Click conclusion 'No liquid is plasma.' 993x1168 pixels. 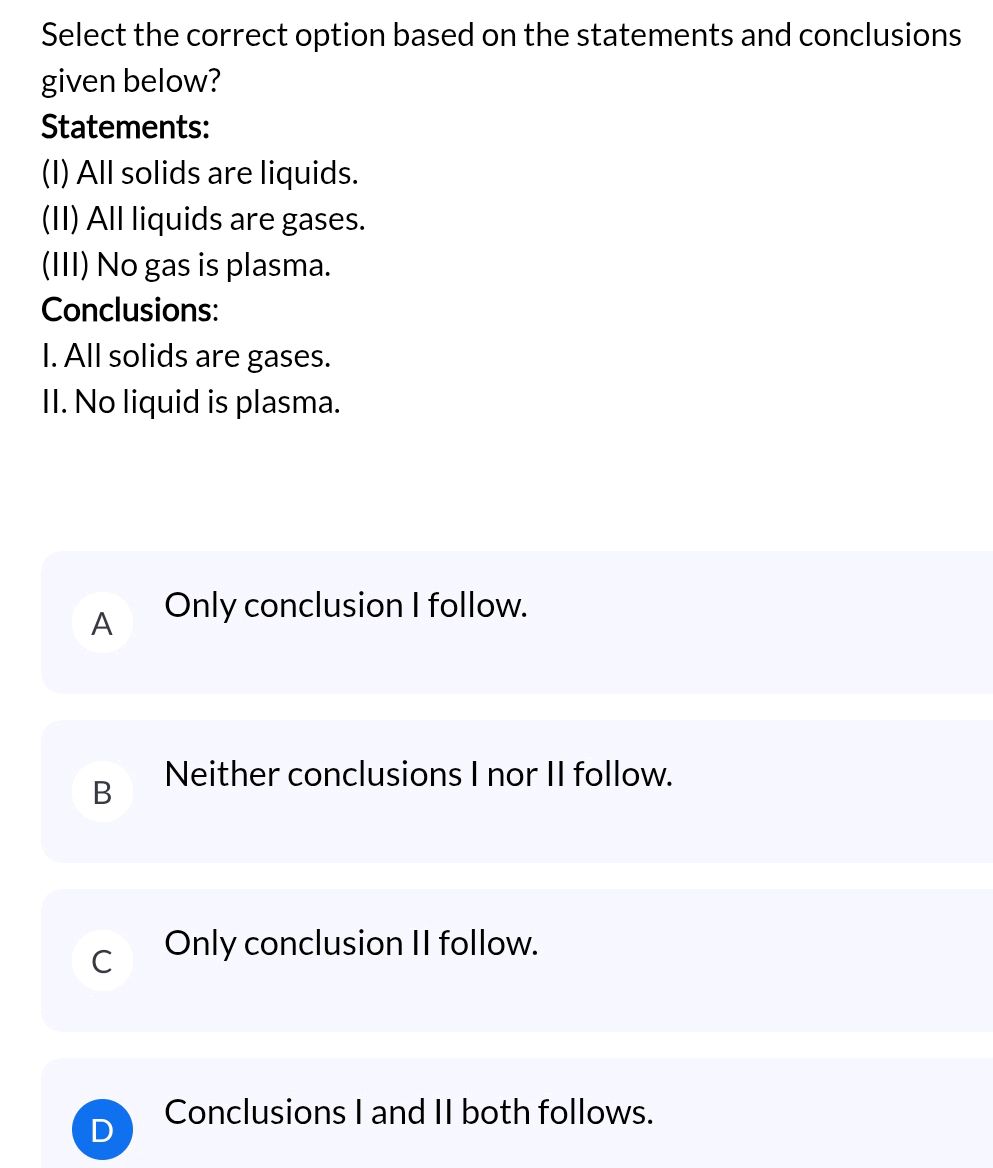(190, 402)
